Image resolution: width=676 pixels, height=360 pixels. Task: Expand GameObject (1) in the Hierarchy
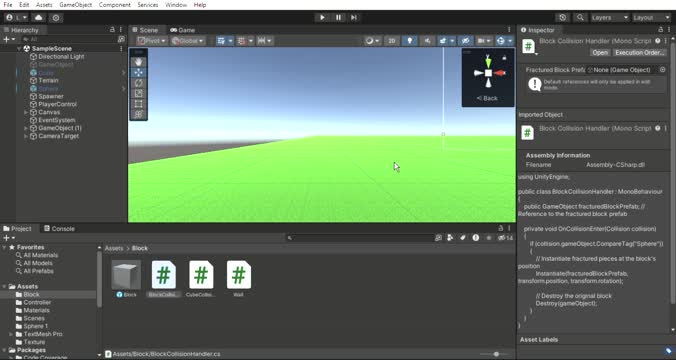pos(26,128)
